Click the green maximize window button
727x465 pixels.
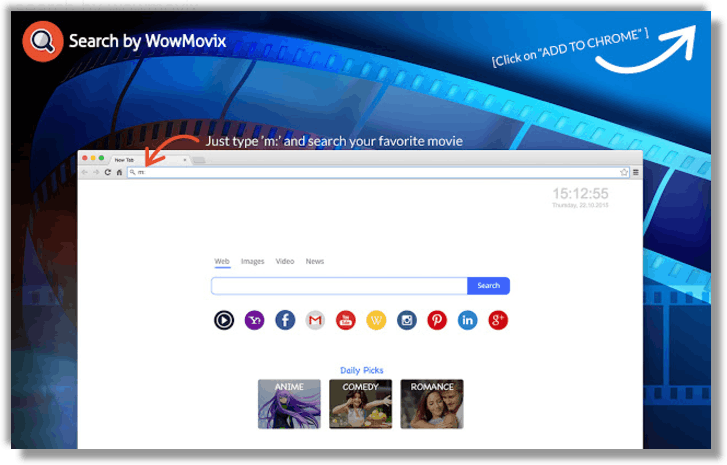[102, 158]
